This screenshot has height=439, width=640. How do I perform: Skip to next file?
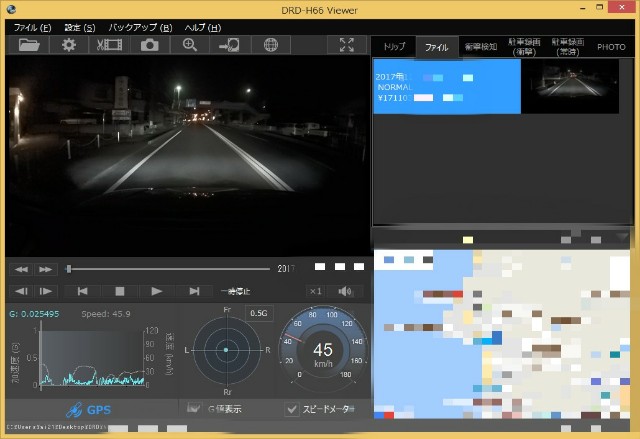(x=194, y=291)
